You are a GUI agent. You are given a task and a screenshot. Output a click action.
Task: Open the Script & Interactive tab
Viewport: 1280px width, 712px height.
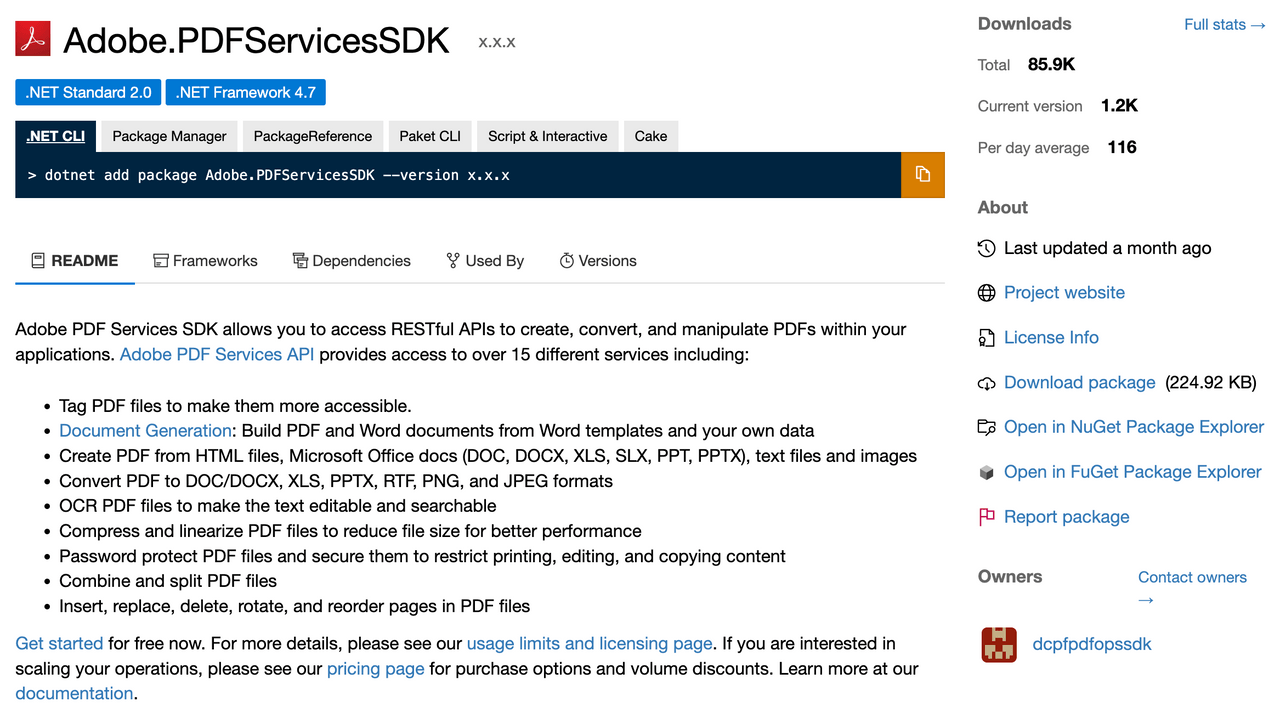(x=548, y=136)
